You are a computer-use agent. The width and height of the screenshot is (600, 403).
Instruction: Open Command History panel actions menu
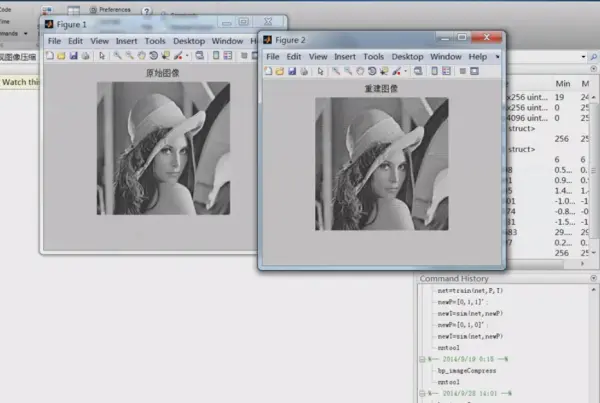point(593,278)
